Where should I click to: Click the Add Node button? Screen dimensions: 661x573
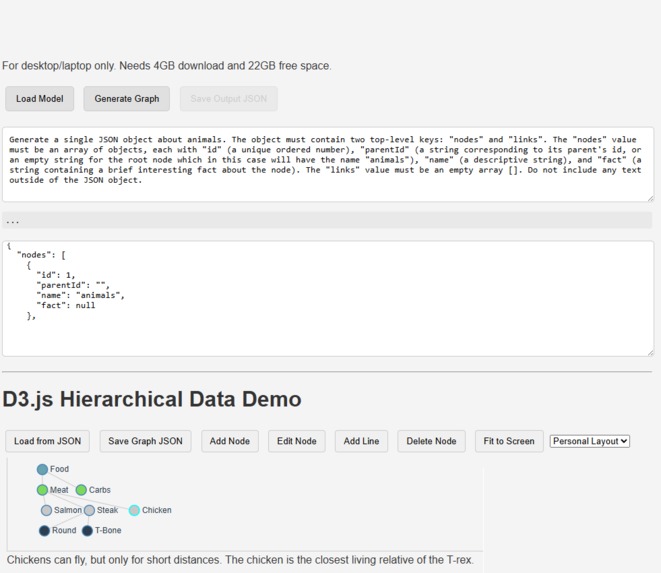230,441
